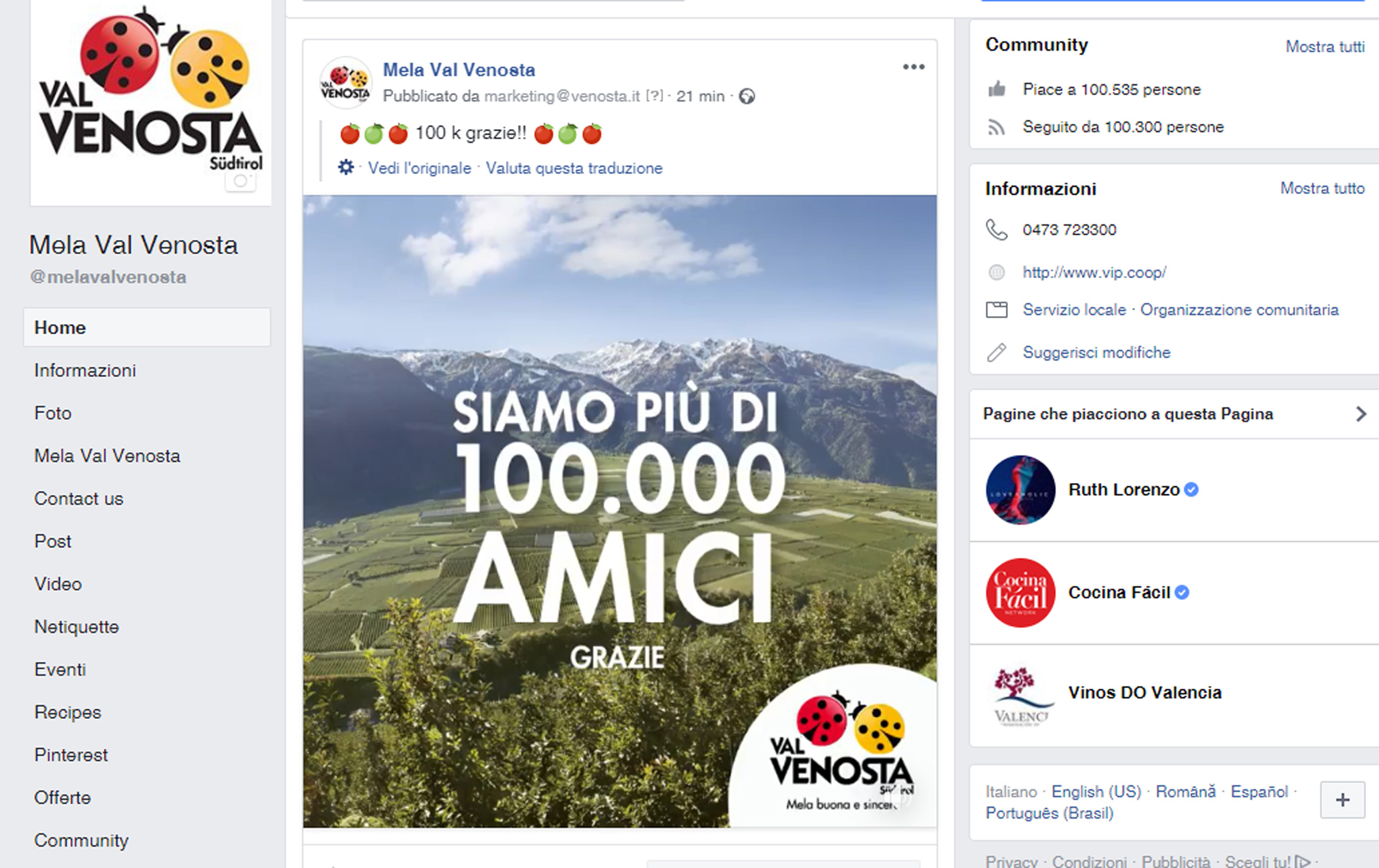Switch language to English (US)
Screen dimensions: 1379x868
pyautogui.click(x=1096, y=792)
